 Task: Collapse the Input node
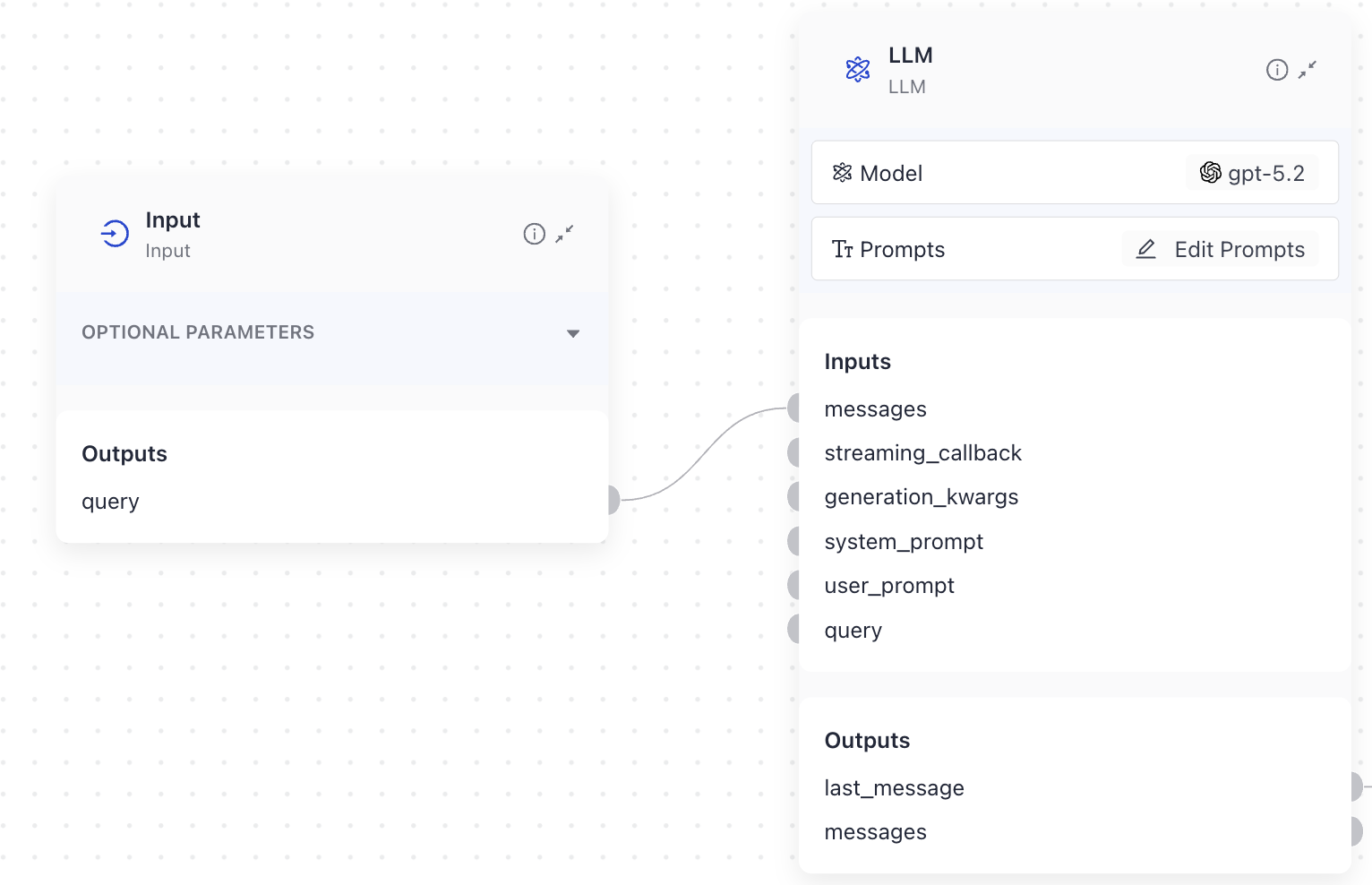[564, 234]
